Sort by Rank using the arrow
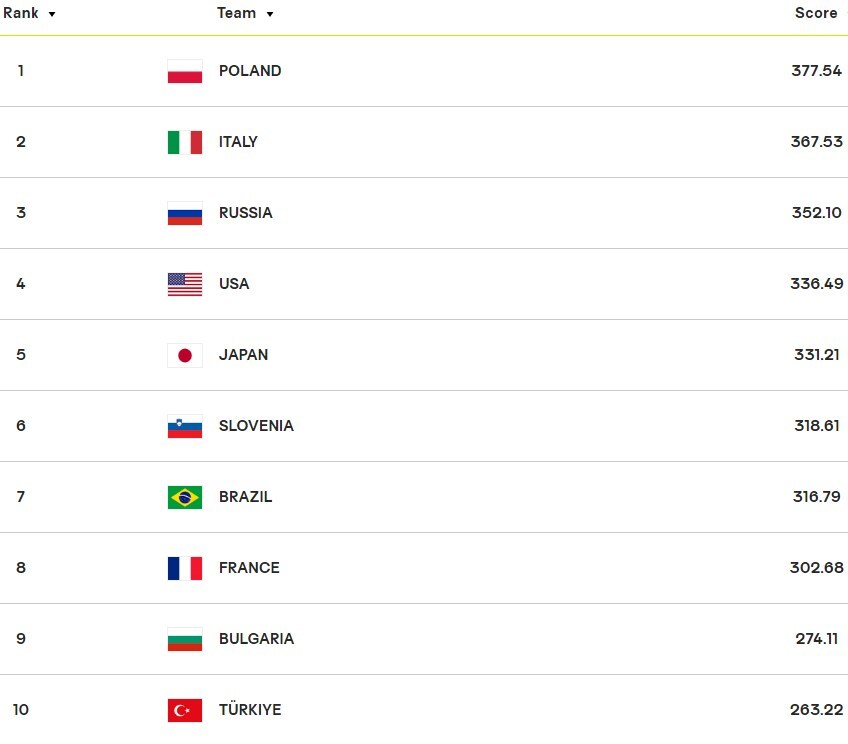 (52, 14)
